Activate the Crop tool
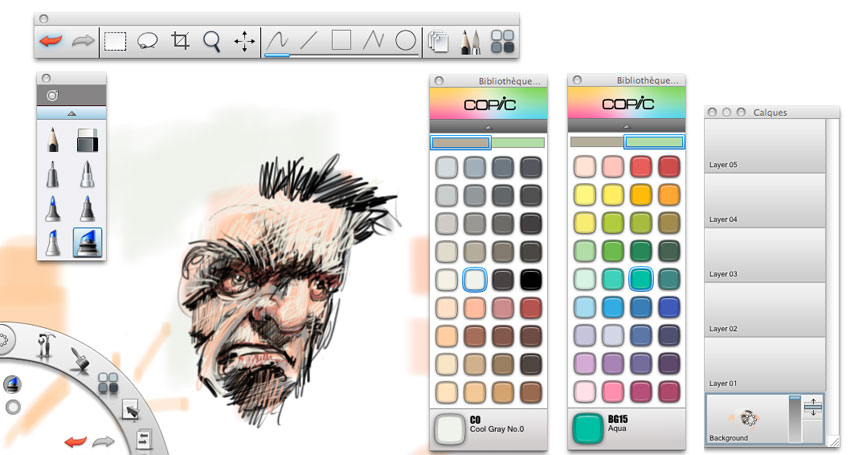 [x=180, y=41]
